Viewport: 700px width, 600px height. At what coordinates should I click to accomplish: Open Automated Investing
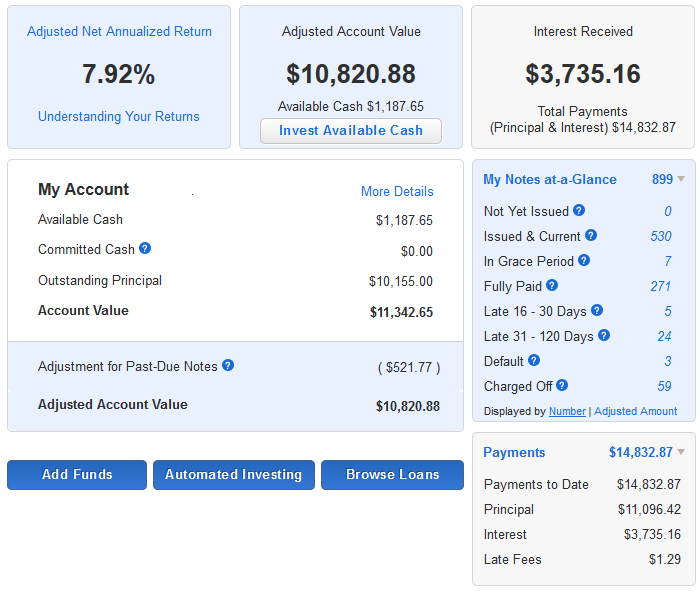click(233, 475)
